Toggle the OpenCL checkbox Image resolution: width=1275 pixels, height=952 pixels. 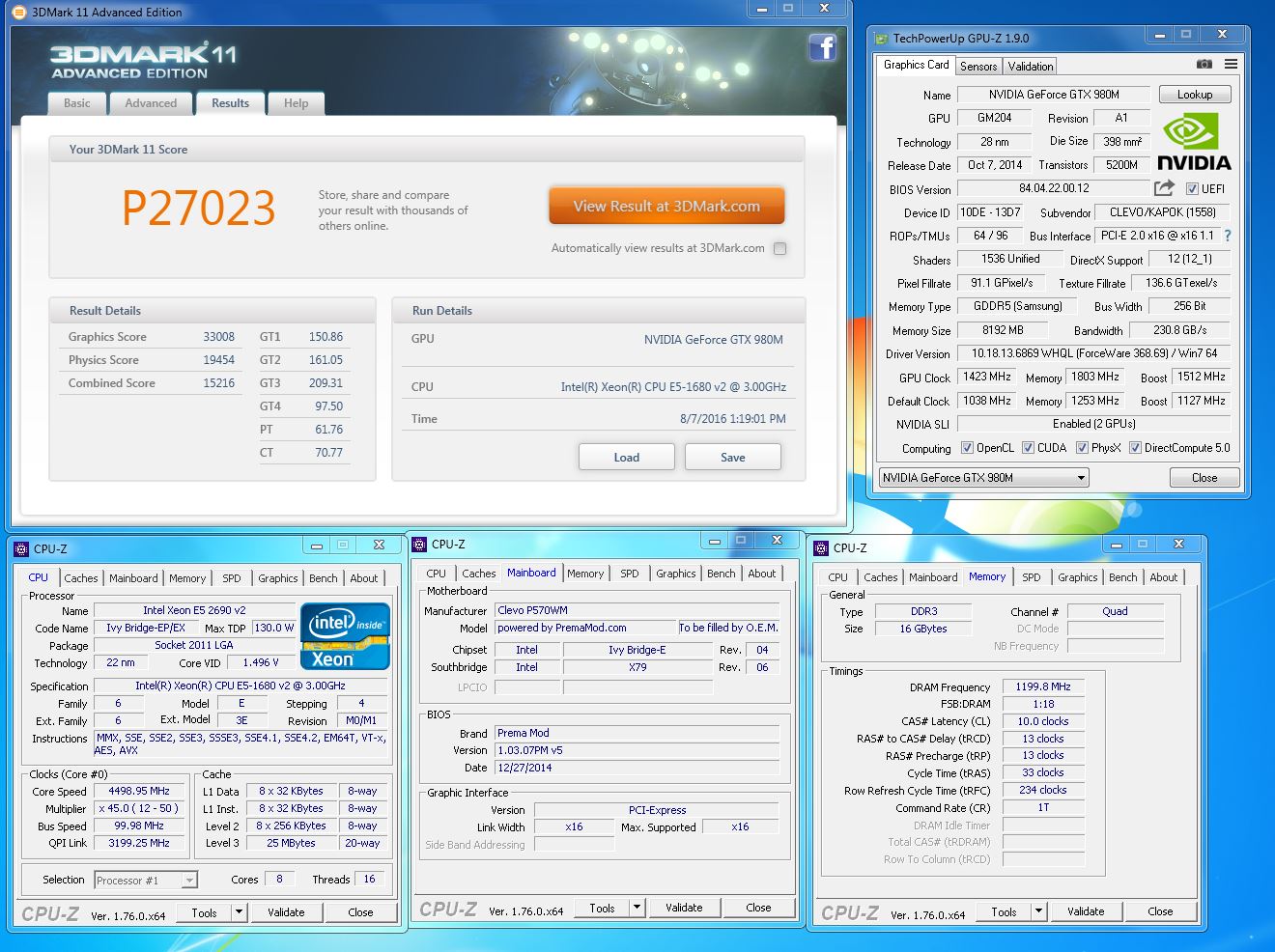point(967,448)
